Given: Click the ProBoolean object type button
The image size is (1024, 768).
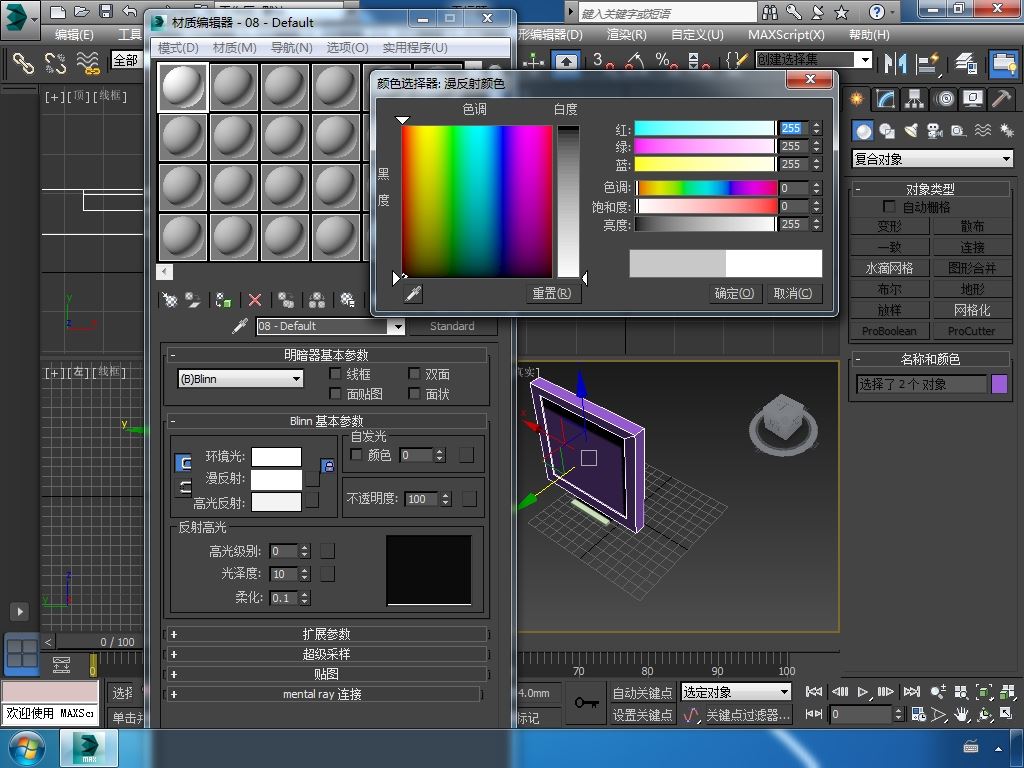Looking at the screenshot, I should [889, 331].
